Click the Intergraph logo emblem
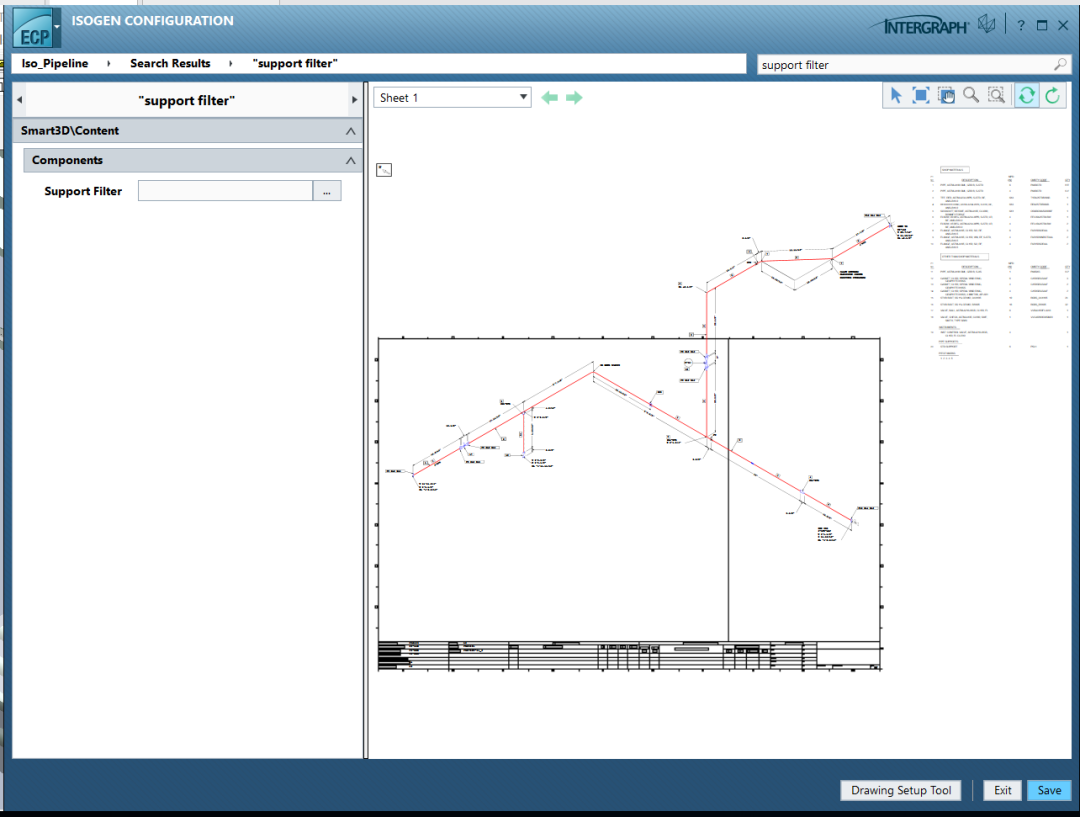 987,25
